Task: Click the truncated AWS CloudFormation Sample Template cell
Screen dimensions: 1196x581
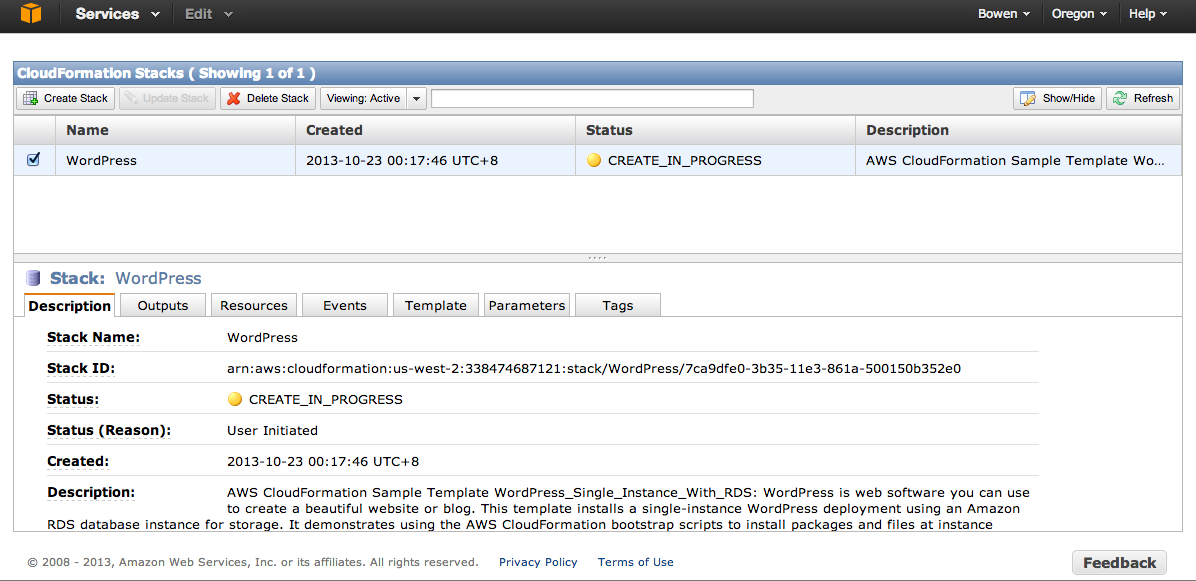Action: (1019, 161)
